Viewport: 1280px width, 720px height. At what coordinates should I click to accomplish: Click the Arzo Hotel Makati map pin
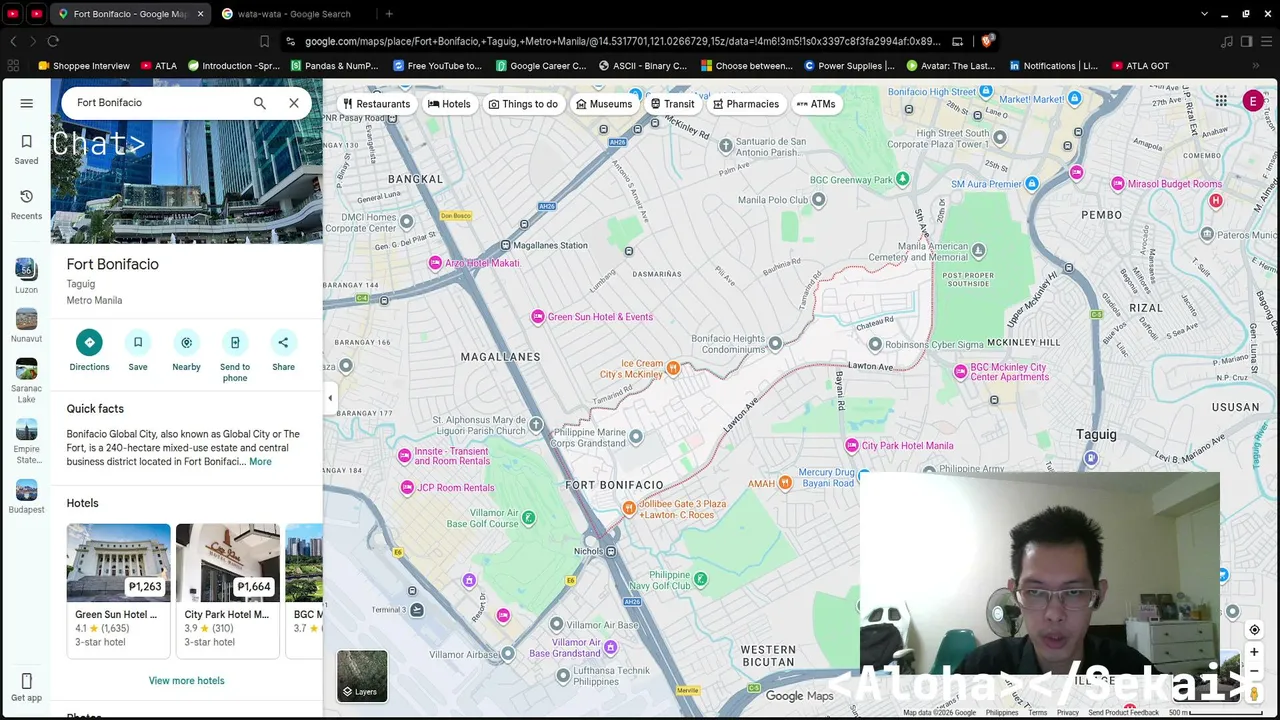(x=435, y=263)
